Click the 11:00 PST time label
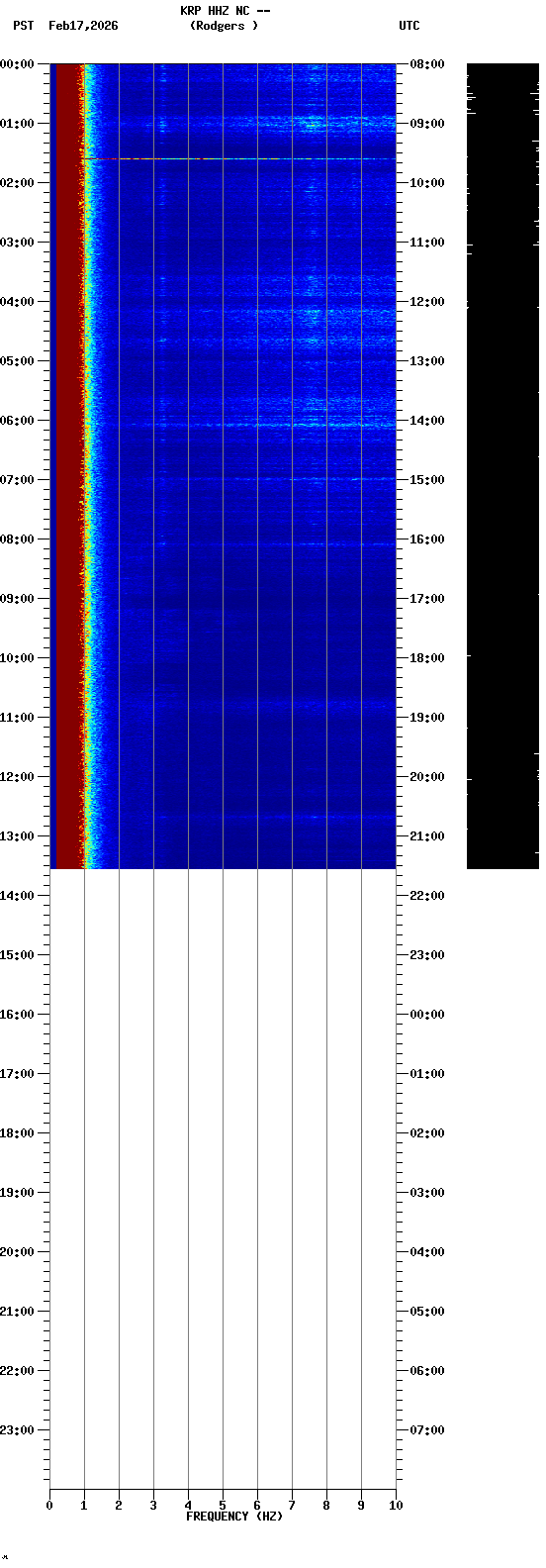The image size is (546, 1568). [x=17, y=718]
